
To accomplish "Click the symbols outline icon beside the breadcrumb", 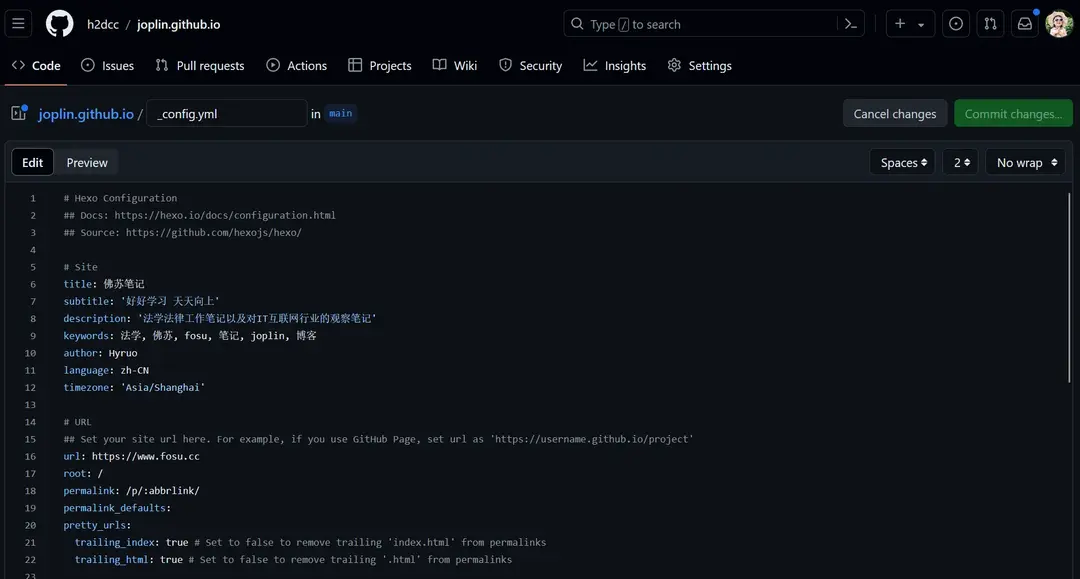I will [x=17, y=113].
